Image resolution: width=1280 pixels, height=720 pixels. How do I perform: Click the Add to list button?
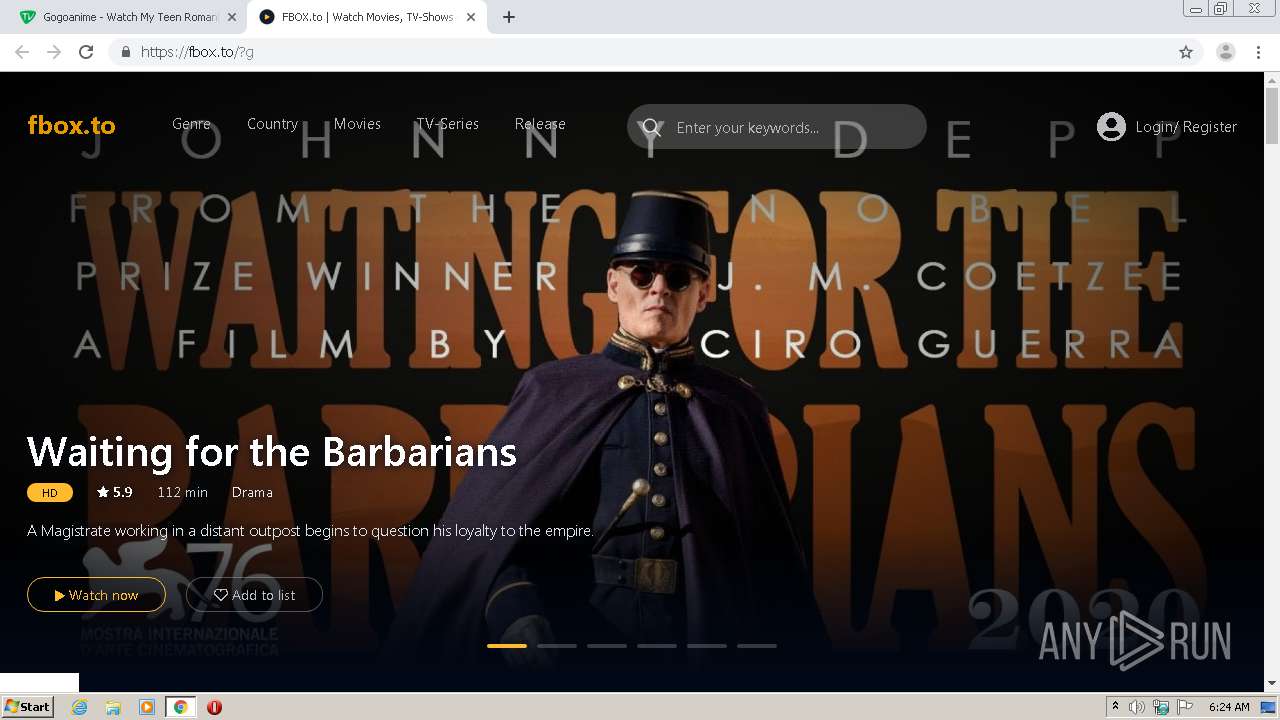[254, 594]
